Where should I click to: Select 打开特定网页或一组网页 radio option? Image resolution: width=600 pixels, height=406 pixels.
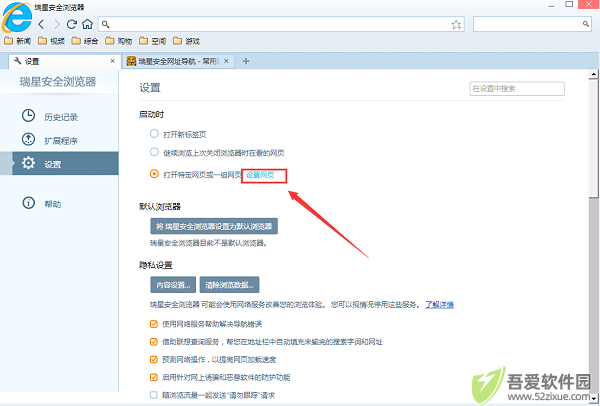coord(154,174)
